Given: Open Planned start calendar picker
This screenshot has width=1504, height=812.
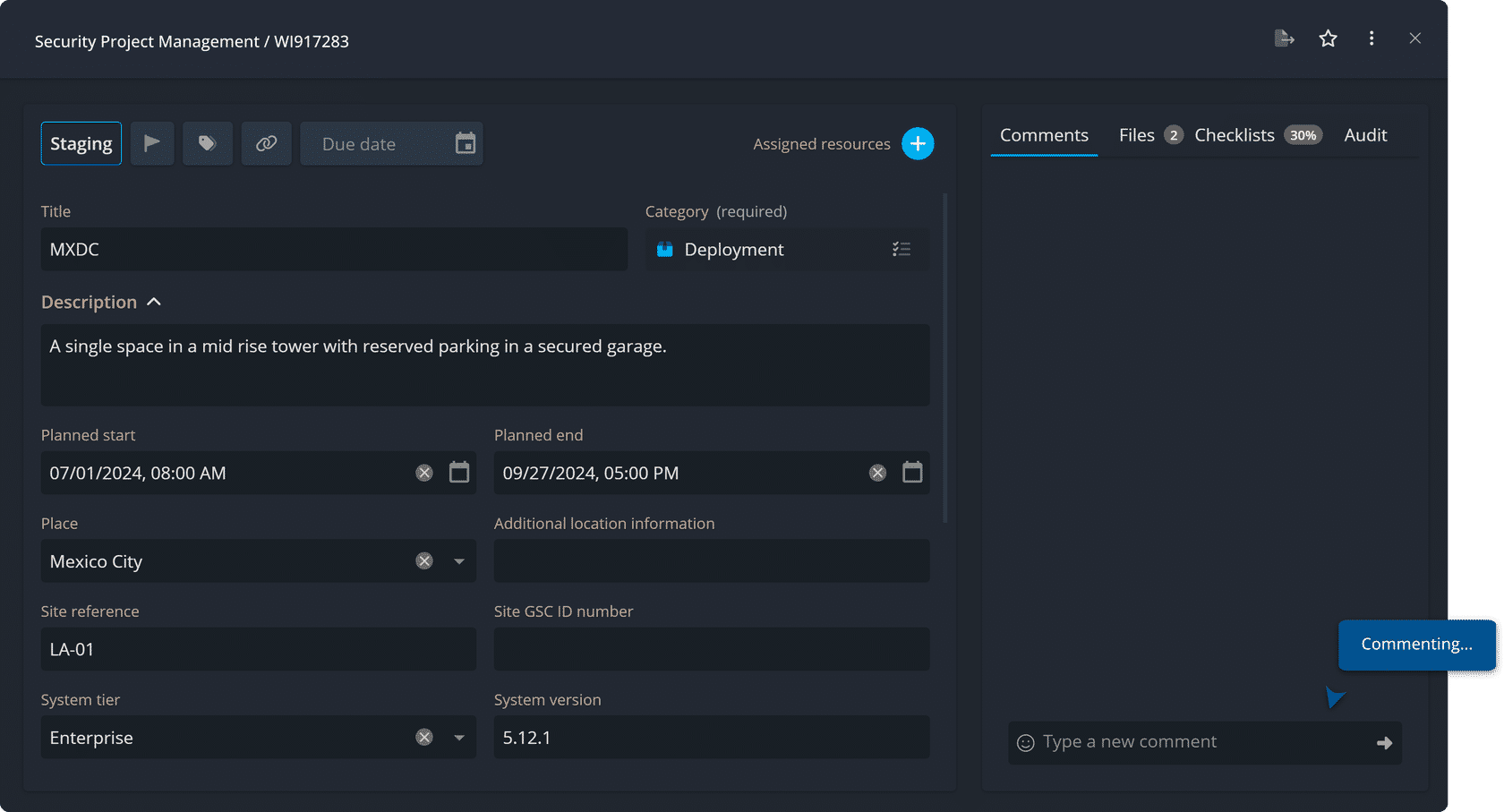Looking at the screenshot, I should 459,473.
